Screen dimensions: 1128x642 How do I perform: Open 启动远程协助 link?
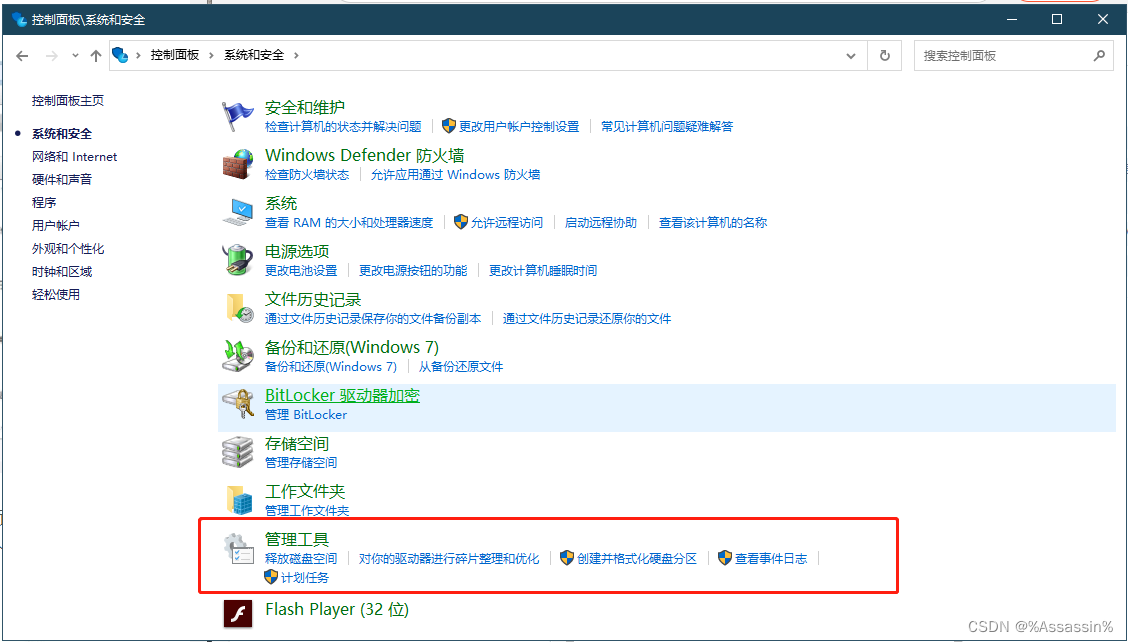tap(601, 223)
